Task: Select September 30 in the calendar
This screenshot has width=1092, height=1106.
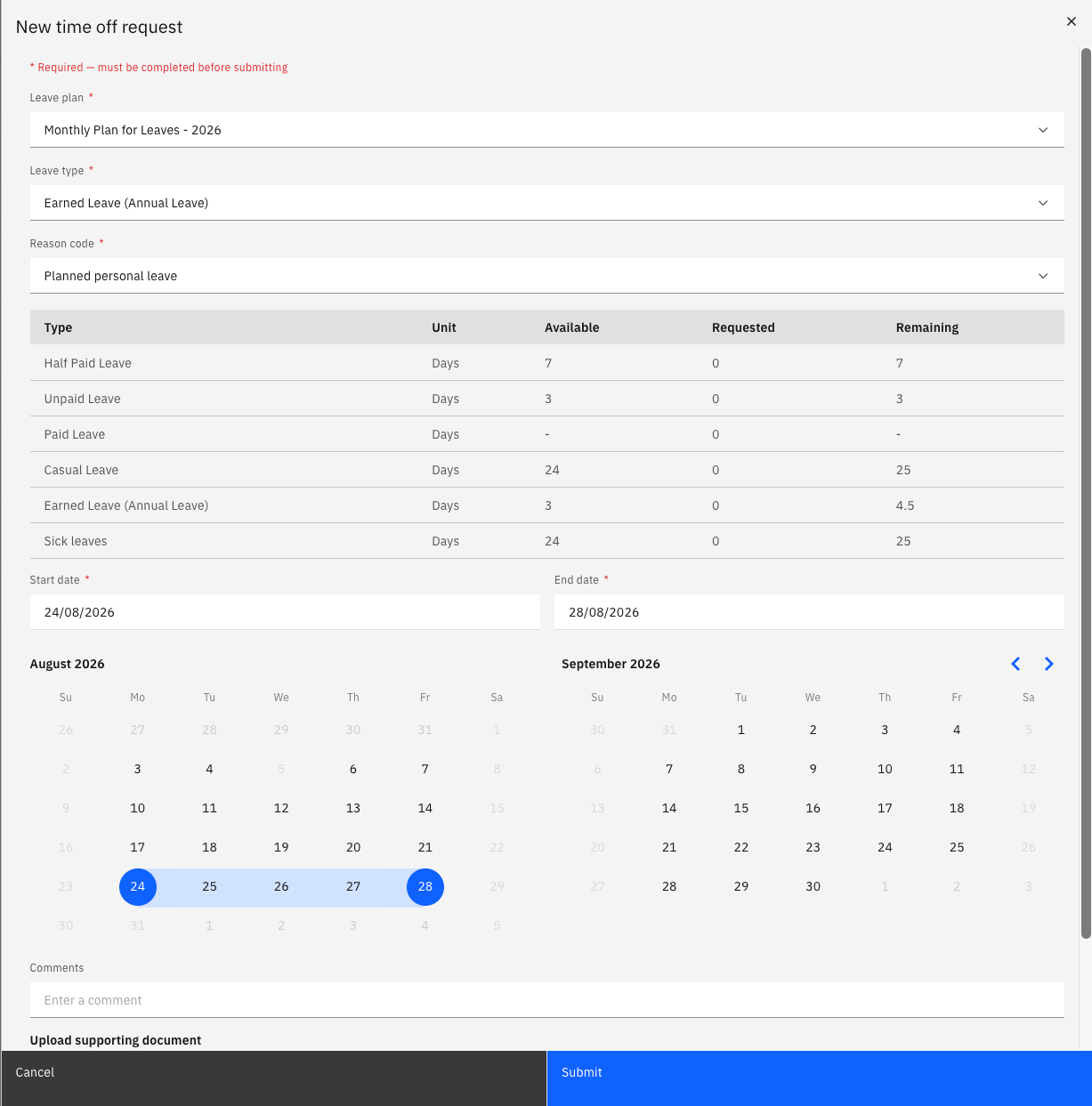Action: click(x=813, y=887)
